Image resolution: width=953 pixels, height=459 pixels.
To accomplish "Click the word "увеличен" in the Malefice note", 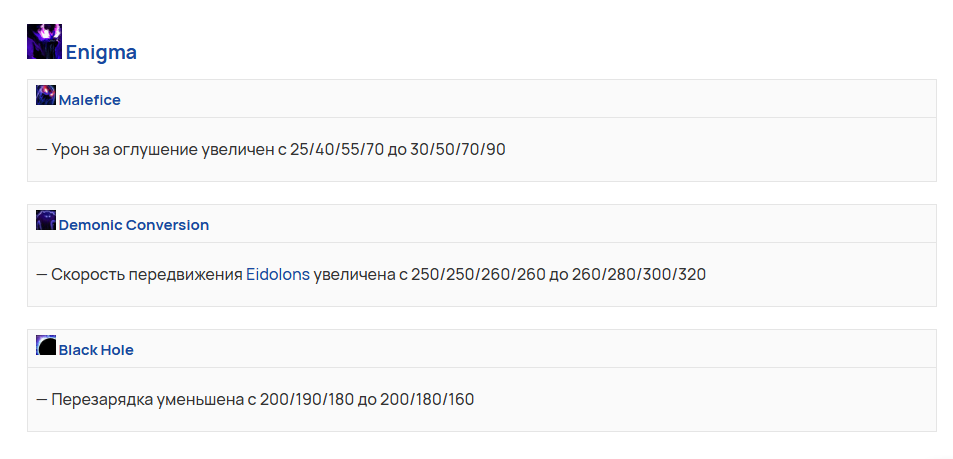I will click(x=238, y=150).
